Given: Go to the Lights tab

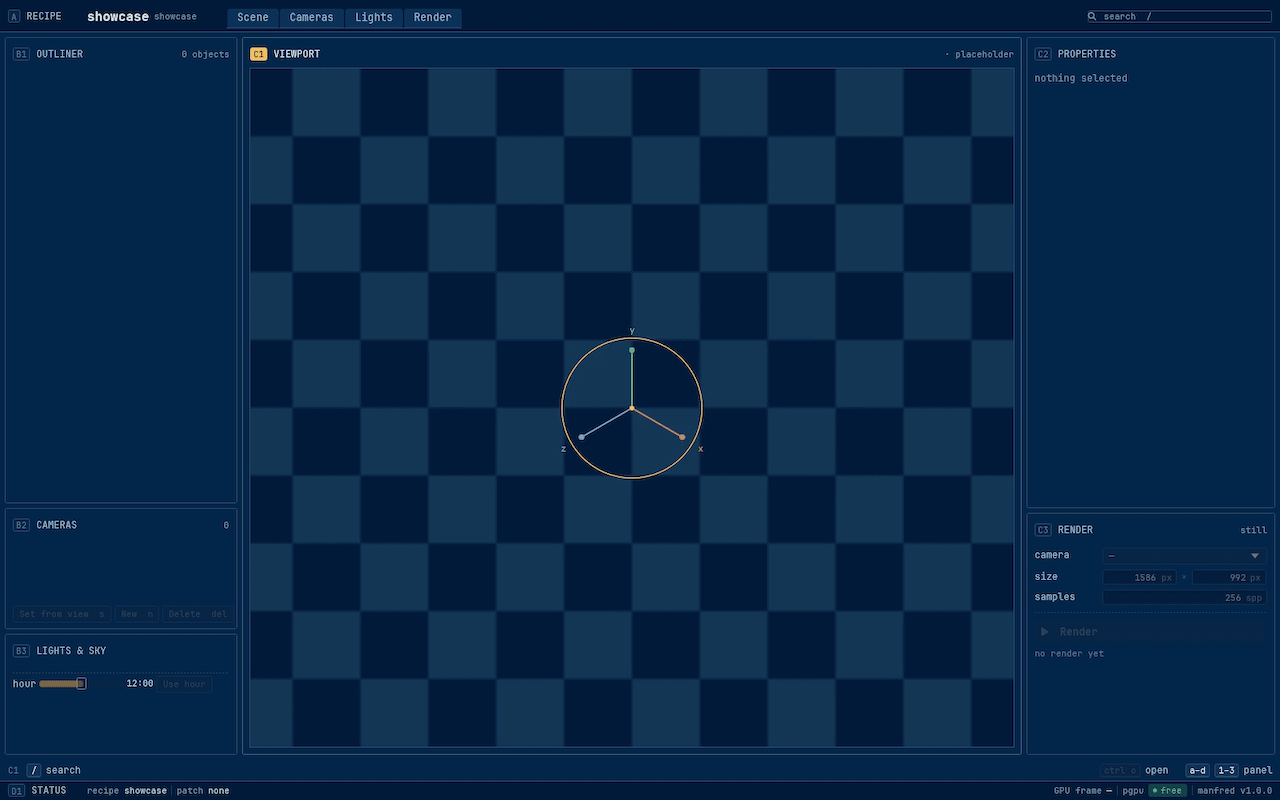Looking at the screenshot, I should pos(374,17).
